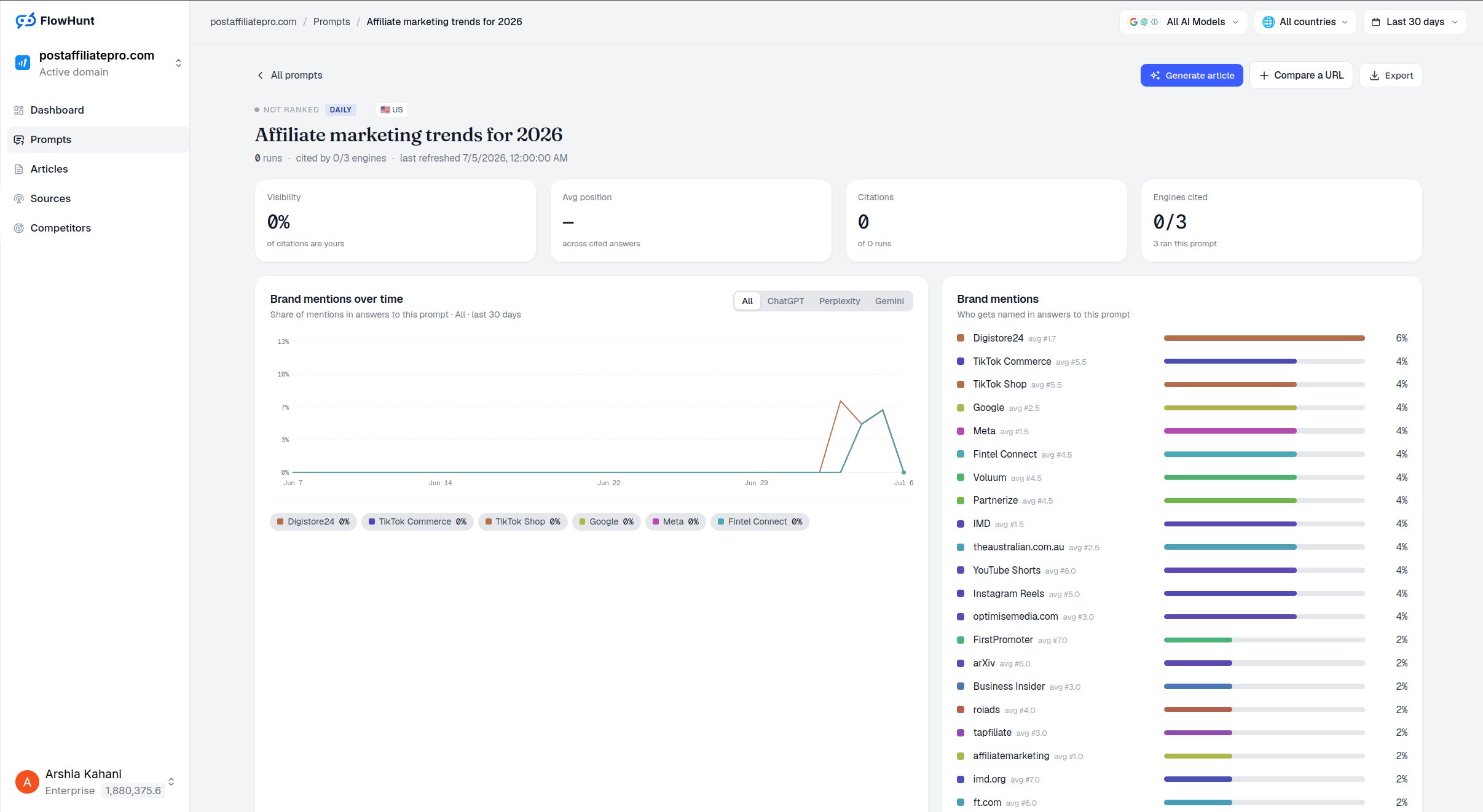This screenshot has width=1483, height=812.
Task: Click the Citations 0 metric card
Action: (986, 221)
